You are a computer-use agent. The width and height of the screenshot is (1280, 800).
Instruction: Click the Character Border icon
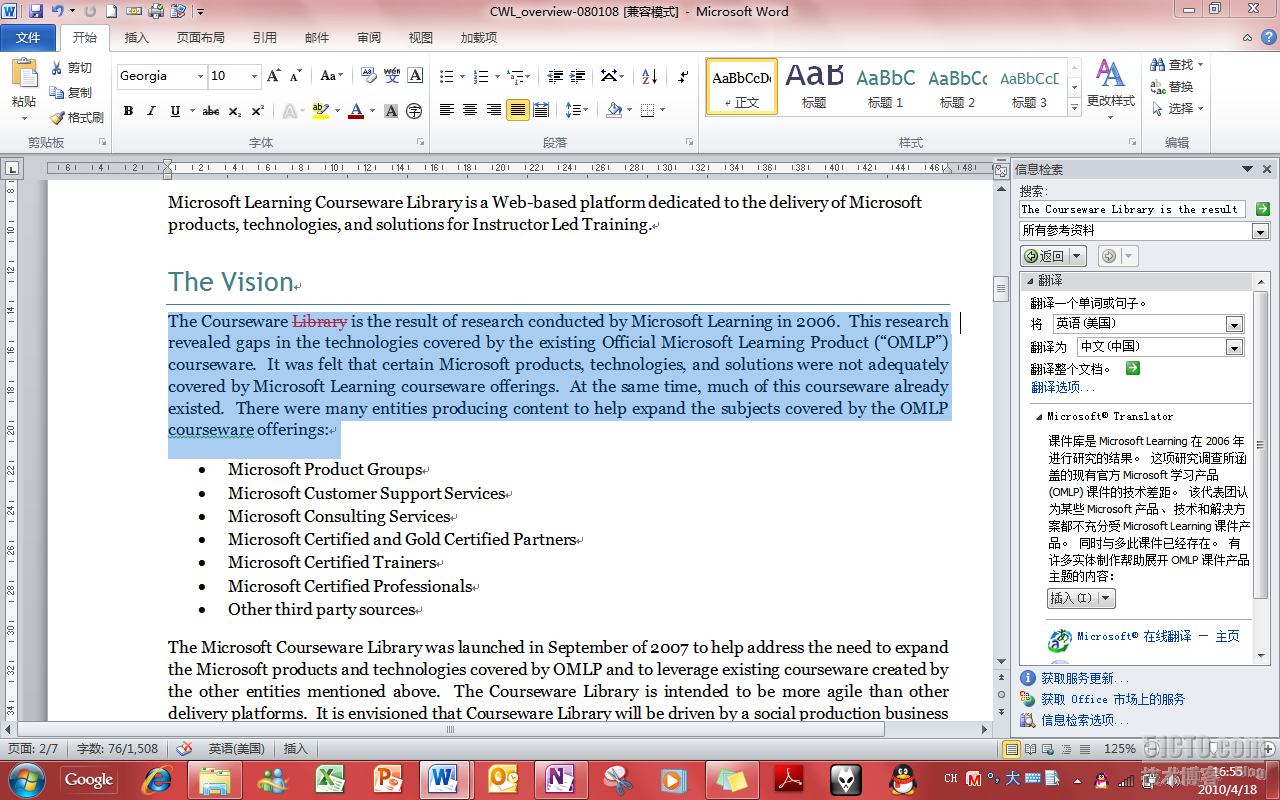coord(415,76)
